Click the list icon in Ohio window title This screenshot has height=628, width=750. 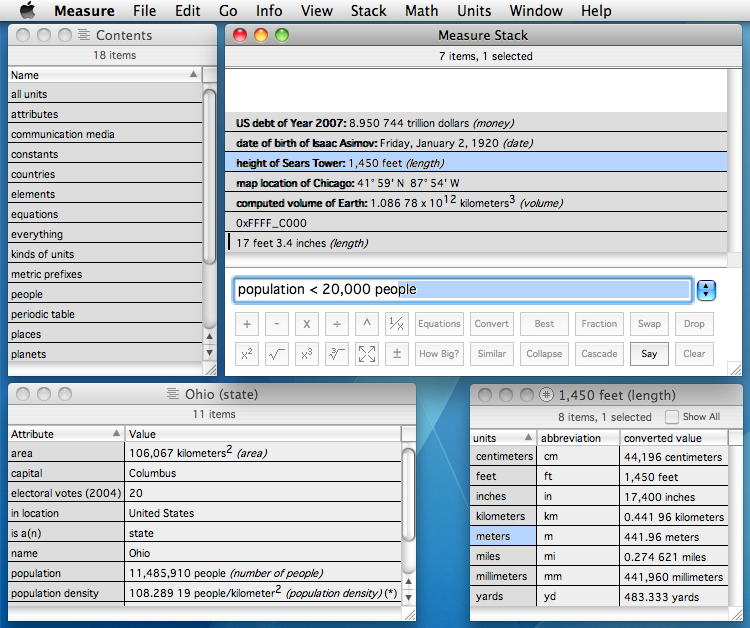click(173, 394)
